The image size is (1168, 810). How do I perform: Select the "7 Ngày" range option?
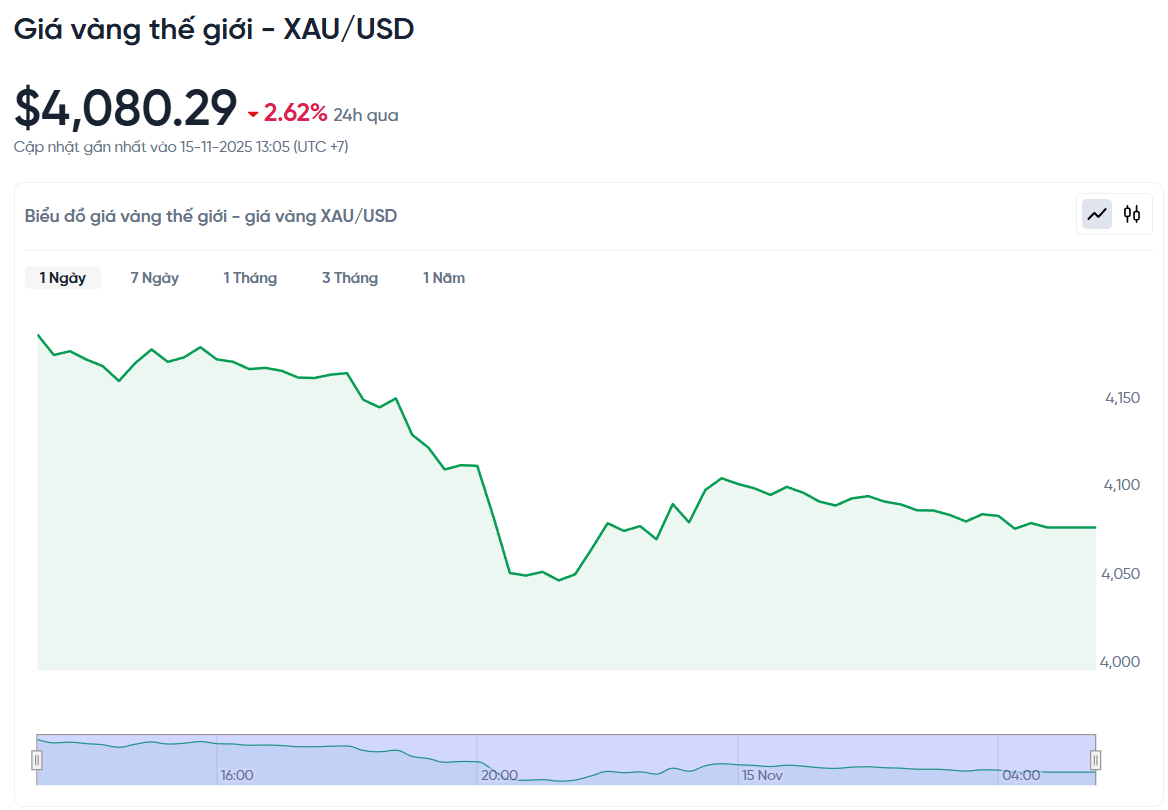(154, 277)
